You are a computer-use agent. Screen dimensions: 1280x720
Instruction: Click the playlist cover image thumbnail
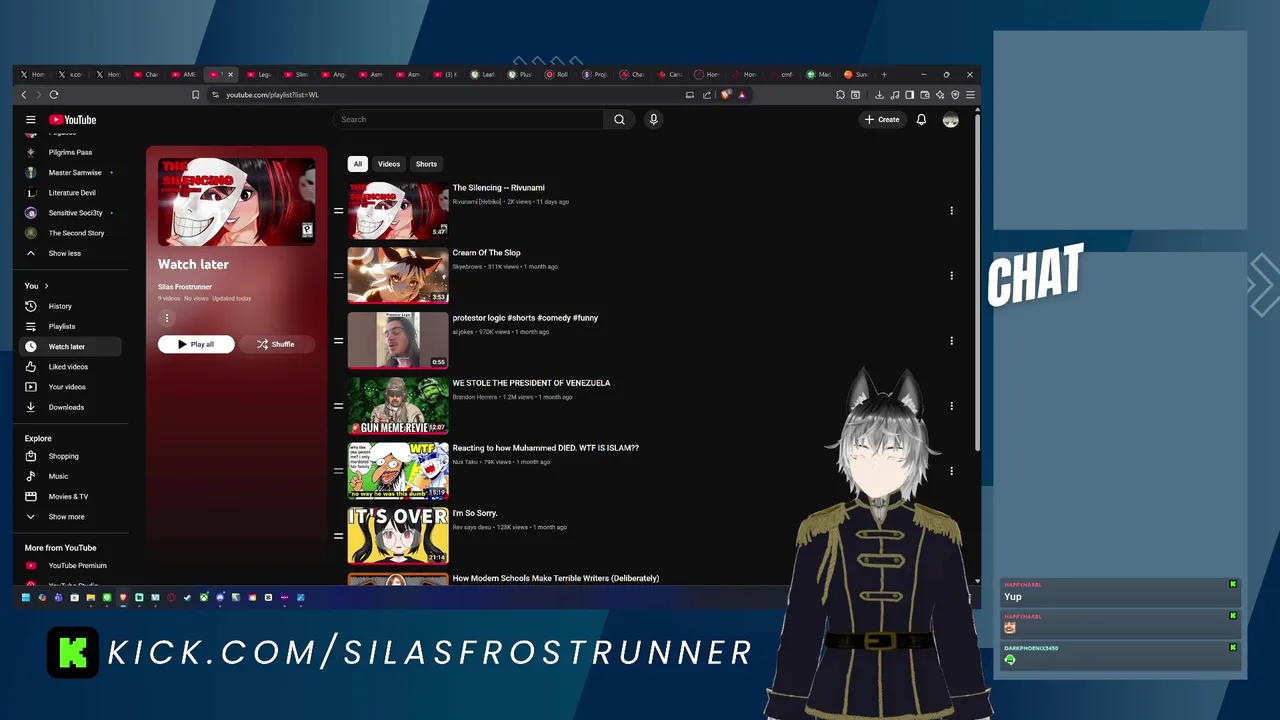(x=236, y=202)
